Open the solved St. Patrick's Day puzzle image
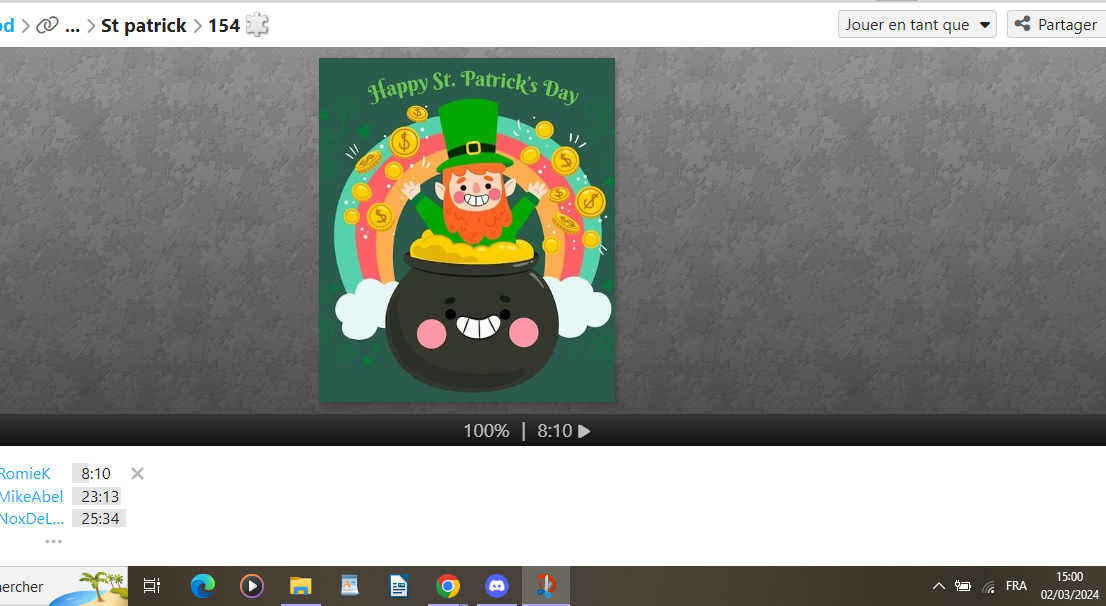 click(467, 230)
